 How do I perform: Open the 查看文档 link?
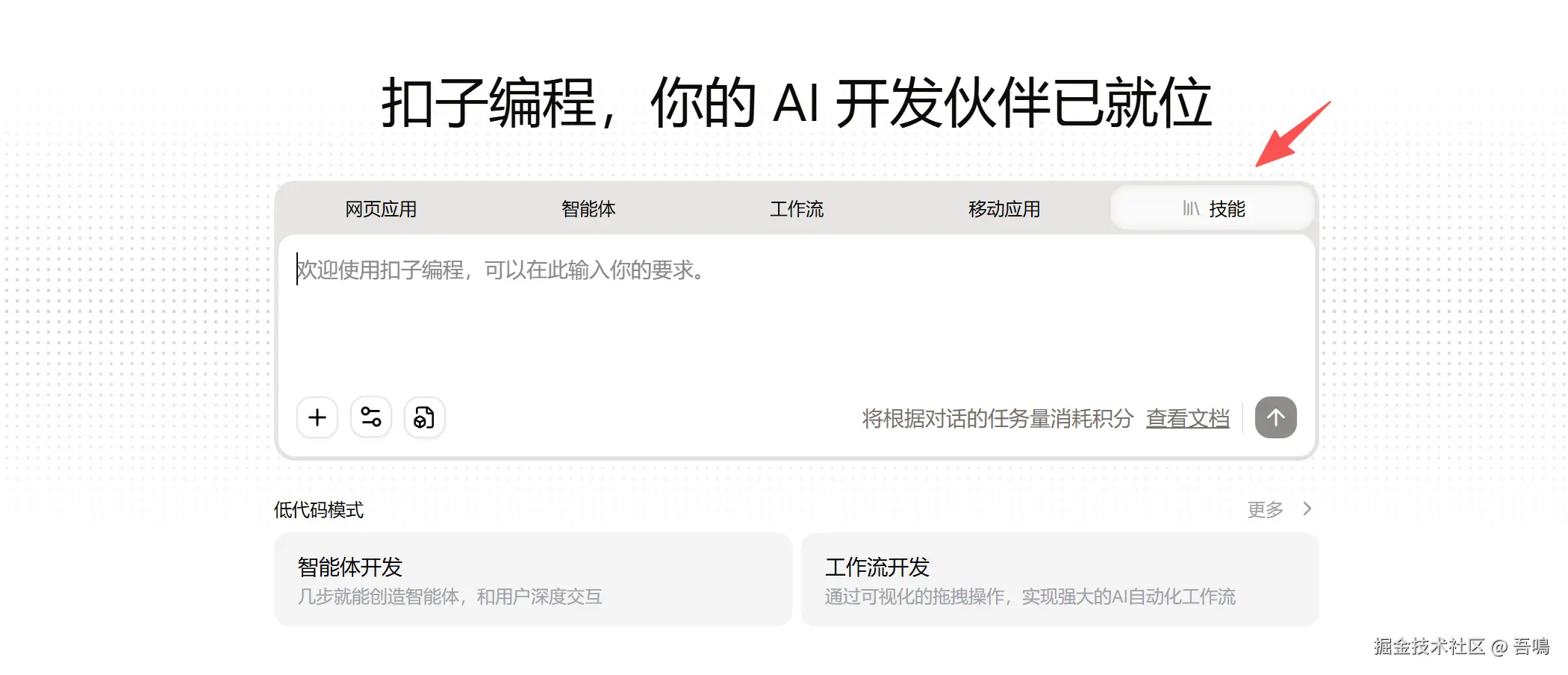1188,418
